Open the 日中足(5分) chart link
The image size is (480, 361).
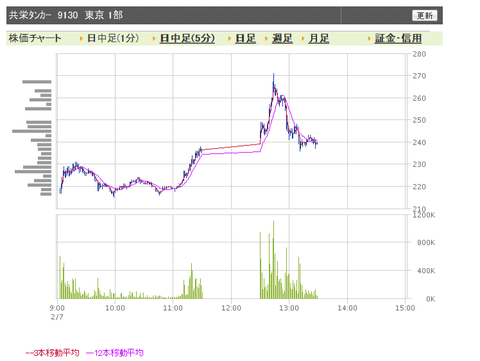click(x=187, y=38)
